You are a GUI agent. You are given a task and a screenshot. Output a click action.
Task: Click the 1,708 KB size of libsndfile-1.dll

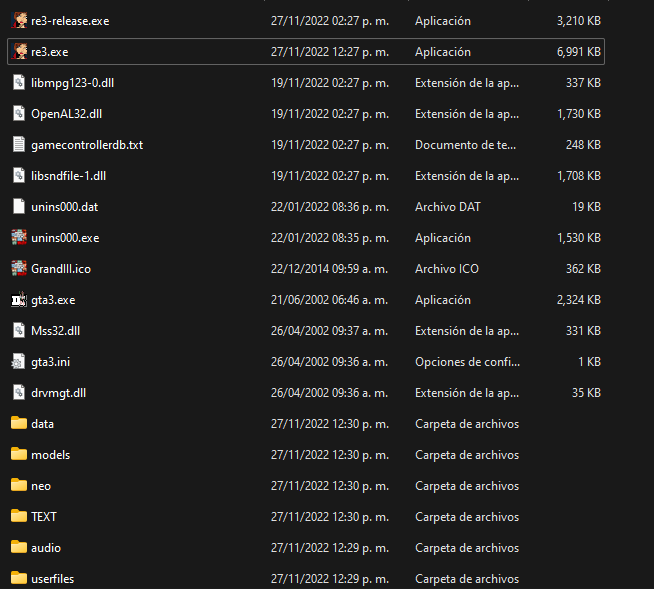pos(579,176)
